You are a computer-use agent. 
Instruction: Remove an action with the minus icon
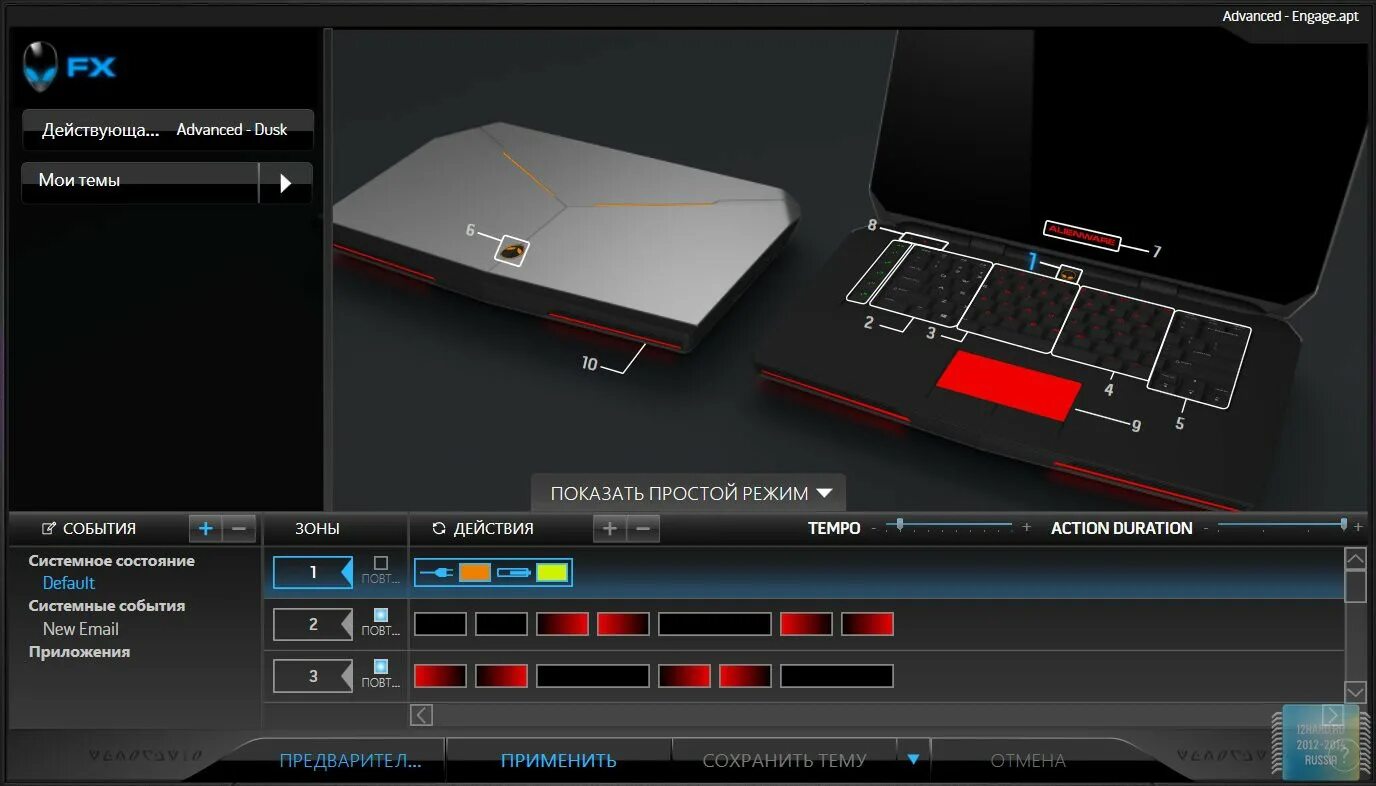[643, 528]
